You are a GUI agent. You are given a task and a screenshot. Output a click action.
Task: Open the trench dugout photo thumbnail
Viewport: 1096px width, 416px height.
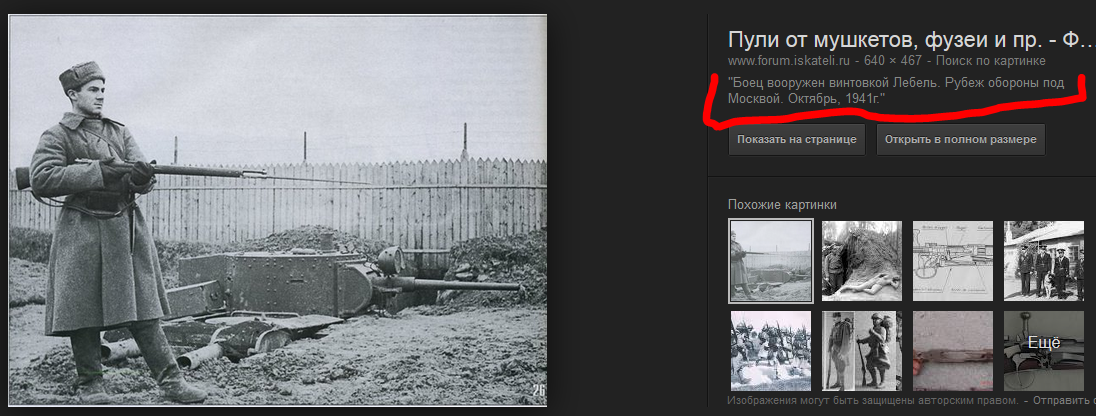tap(861, 261)
